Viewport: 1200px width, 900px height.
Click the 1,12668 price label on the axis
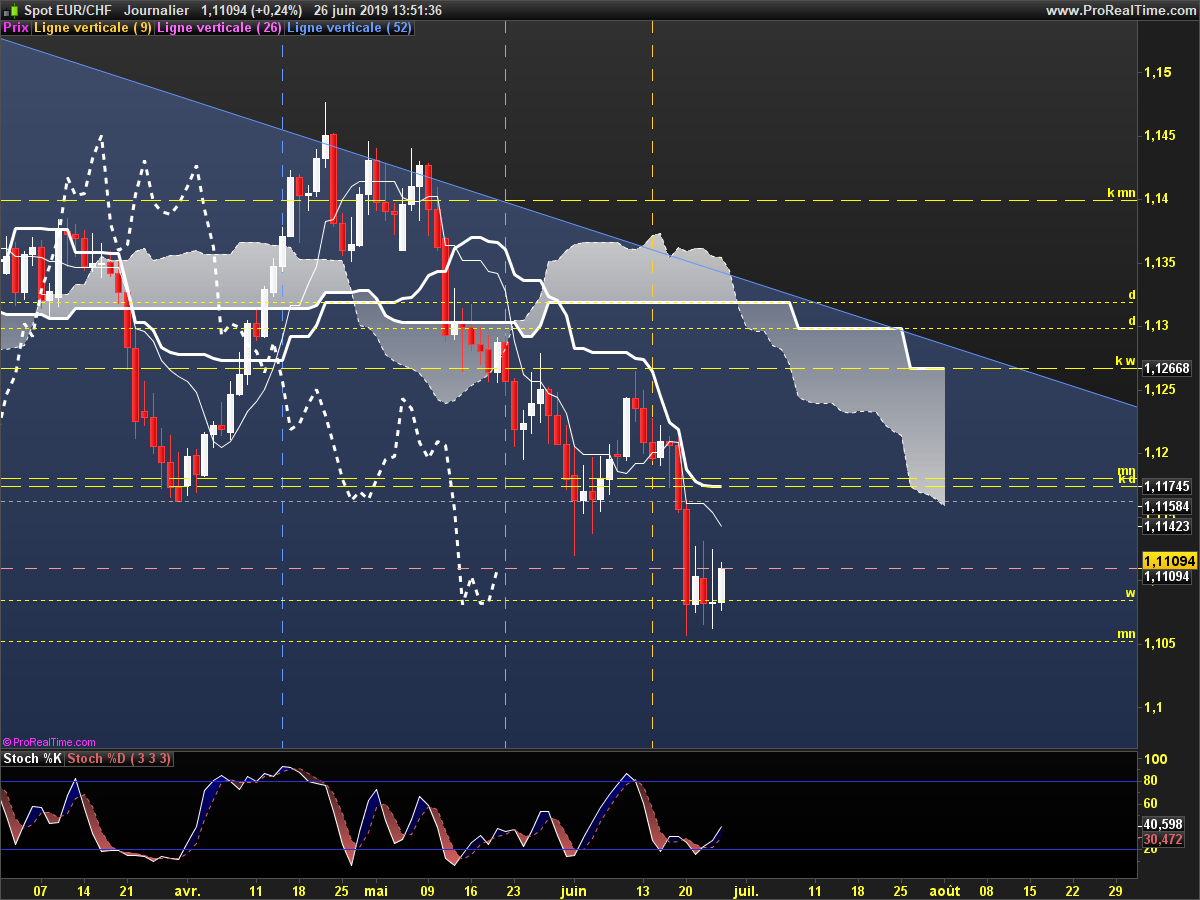[1168, 369]
